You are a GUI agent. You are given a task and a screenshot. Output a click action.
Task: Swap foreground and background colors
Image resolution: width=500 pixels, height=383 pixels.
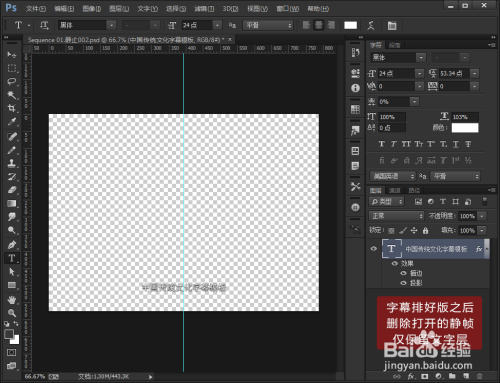coord(16,323)
